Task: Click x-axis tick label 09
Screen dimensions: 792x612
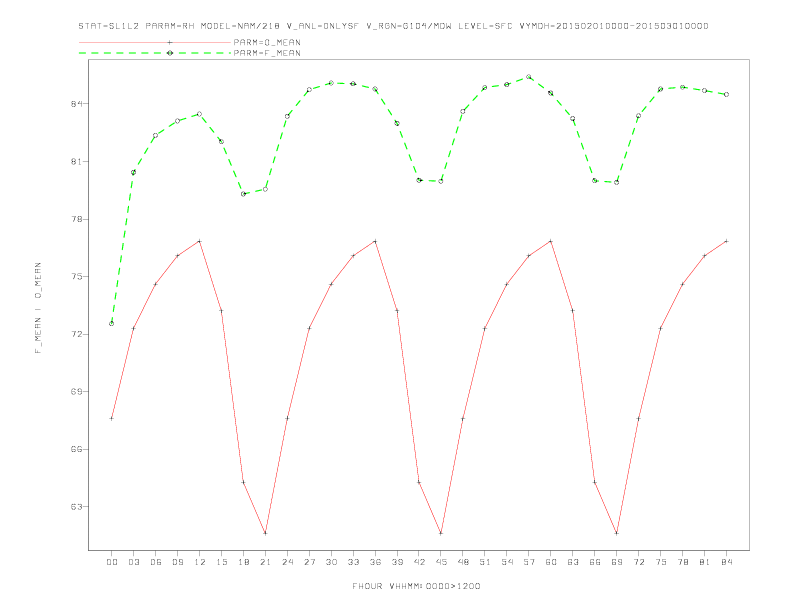Action: (177, 562)
